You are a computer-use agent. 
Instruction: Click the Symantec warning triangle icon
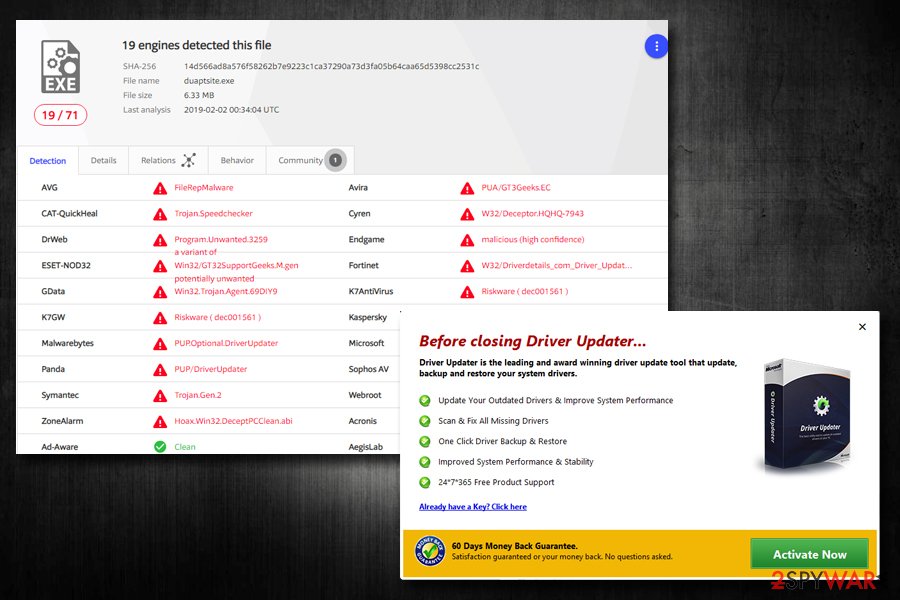[x=160, y=396]
